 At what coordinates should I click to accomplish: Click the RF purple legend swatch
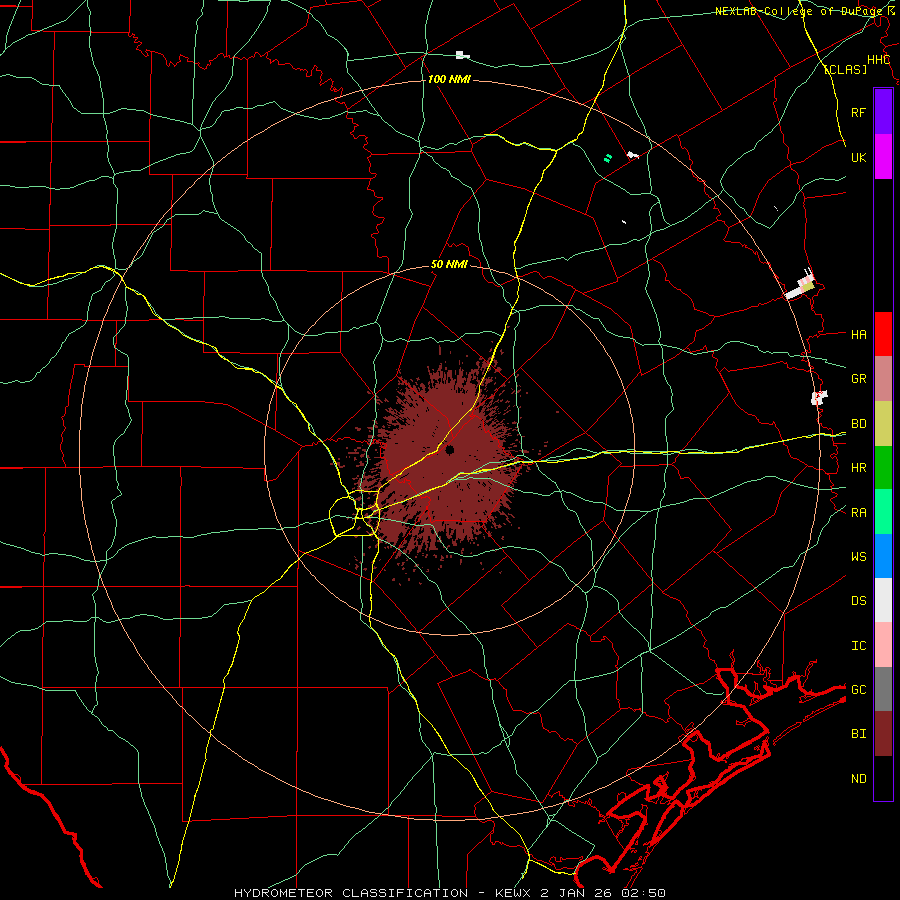pos(883,112)
